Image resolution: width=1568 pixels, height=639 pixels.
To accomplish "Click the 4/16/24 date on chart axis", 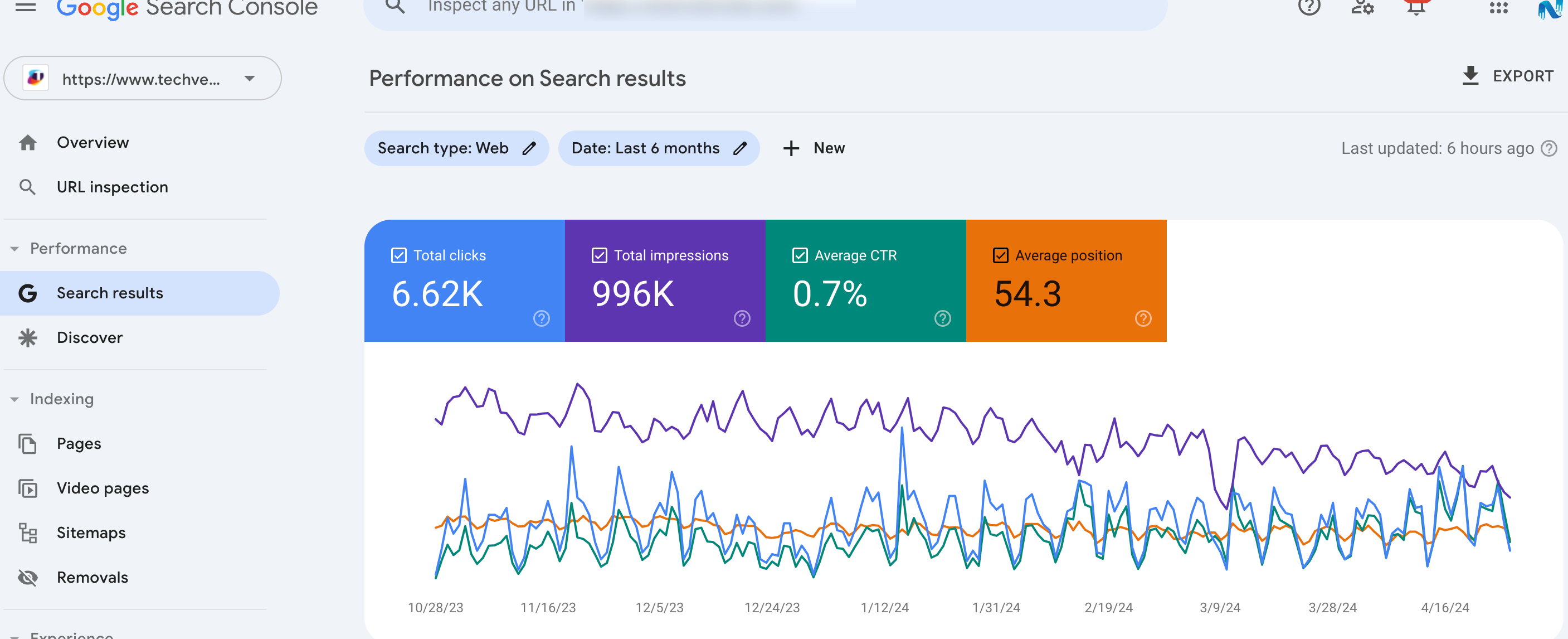I will coord(1444,607).
